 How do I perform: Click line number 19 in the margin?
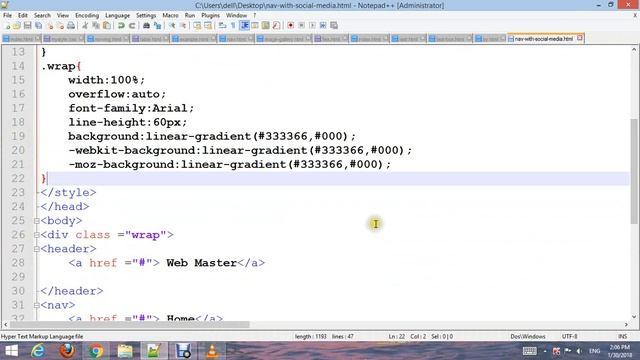pyautogui.click(x=18, y=136)
